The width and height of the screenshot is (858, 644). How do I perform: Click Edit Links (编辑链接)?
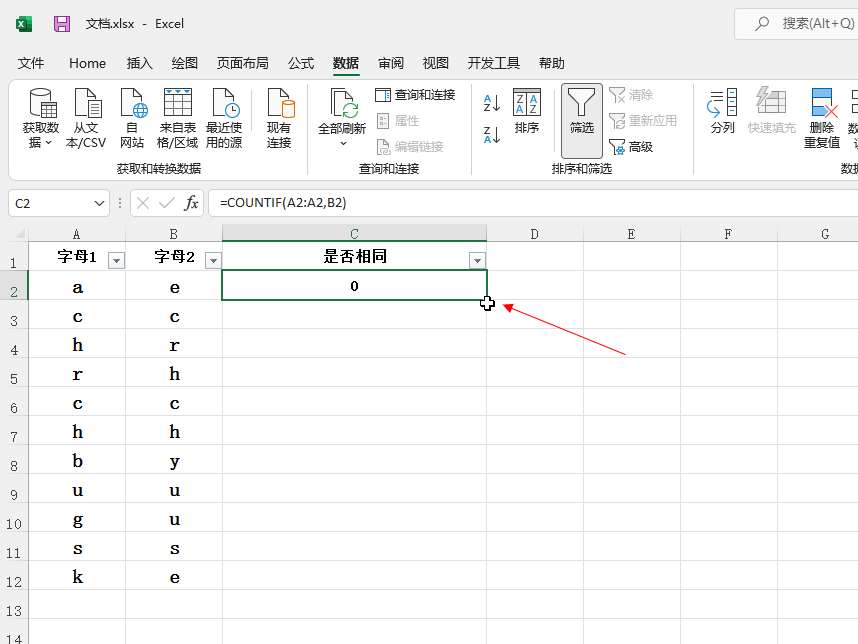[x=410, y=146]
